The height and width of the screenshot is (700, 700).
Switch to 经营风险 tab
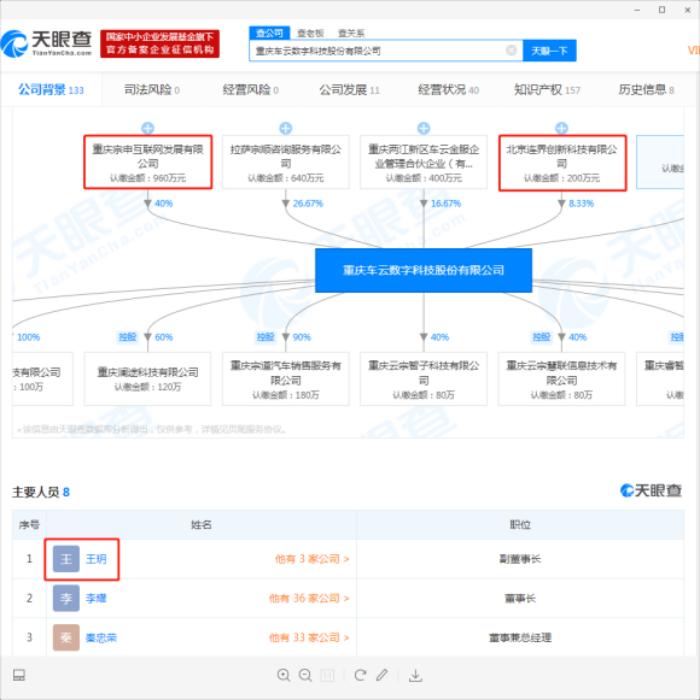250,90
